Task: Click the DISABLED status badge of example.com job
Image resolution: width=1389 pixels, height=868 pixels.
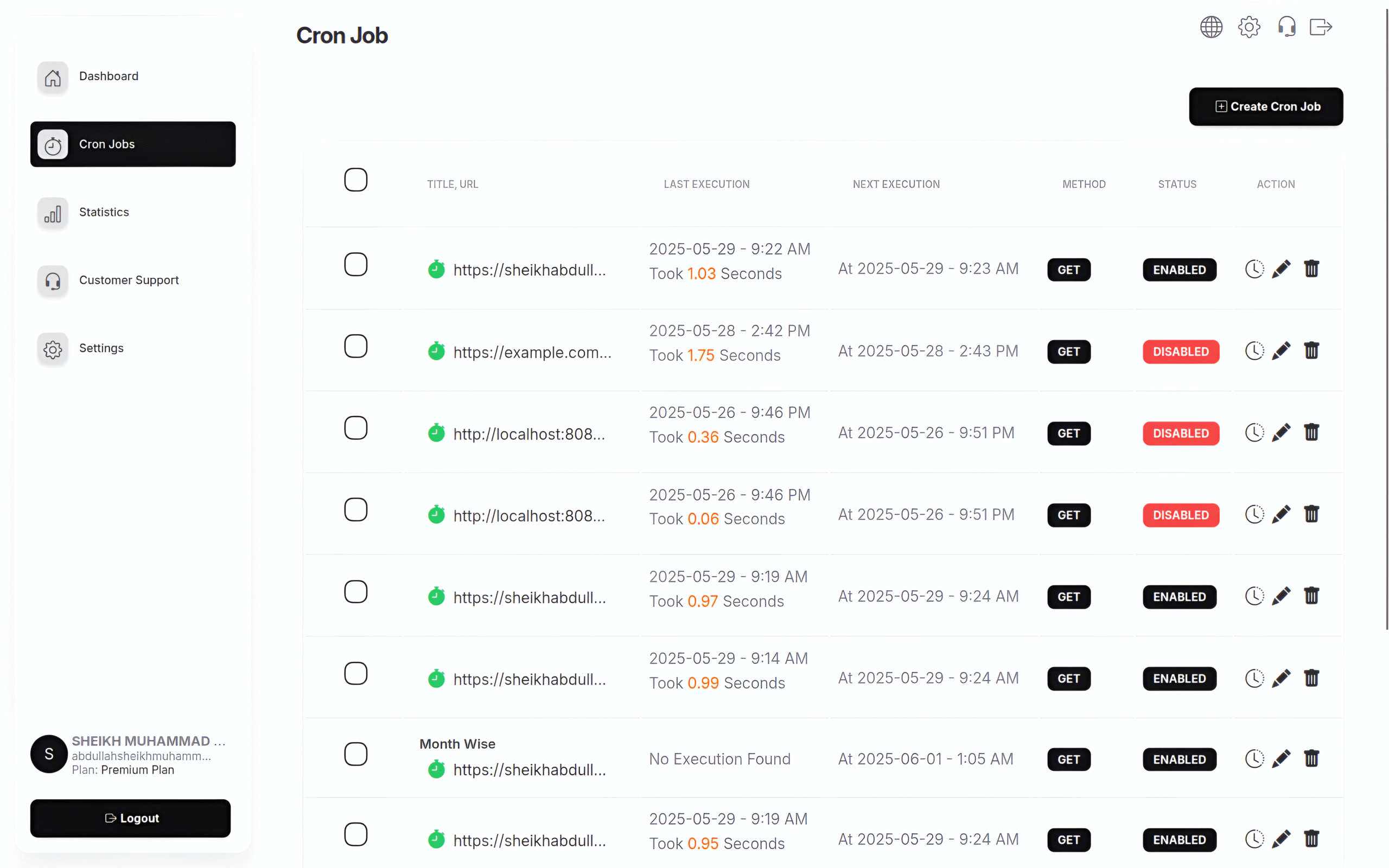Action: (1181, 352)
